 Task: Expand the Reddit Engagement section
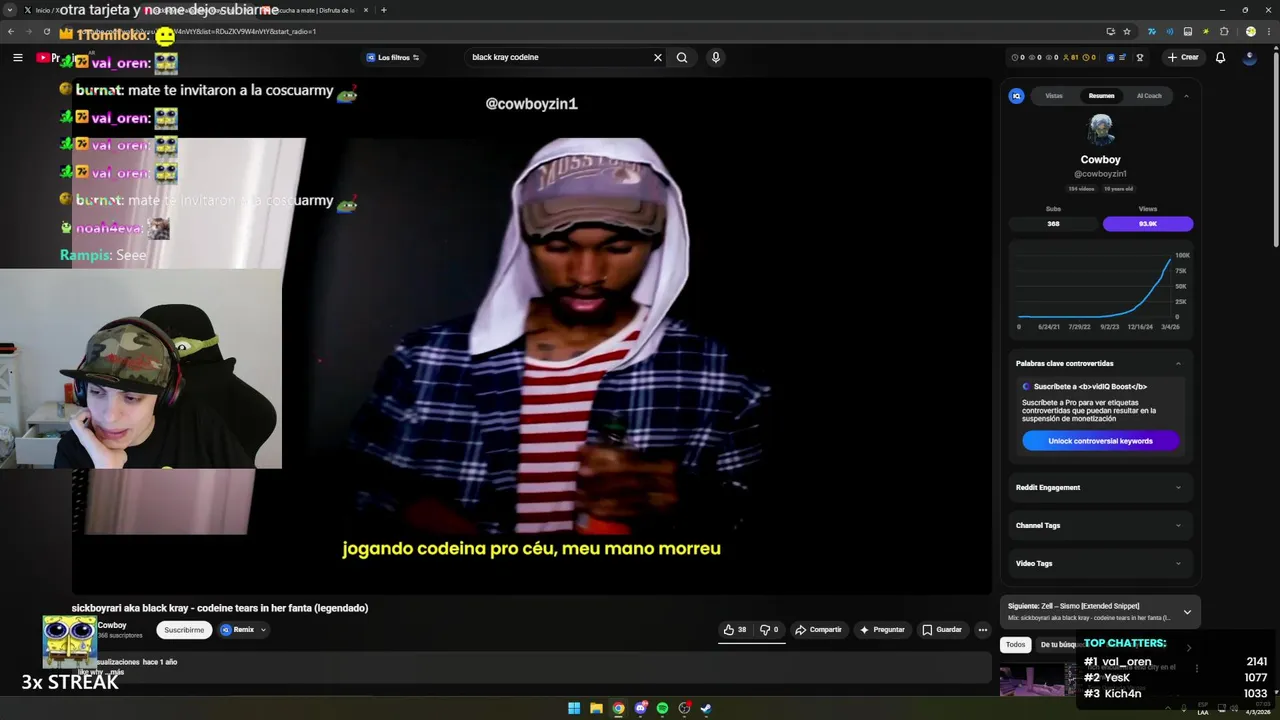click(x=1100, y=487)
